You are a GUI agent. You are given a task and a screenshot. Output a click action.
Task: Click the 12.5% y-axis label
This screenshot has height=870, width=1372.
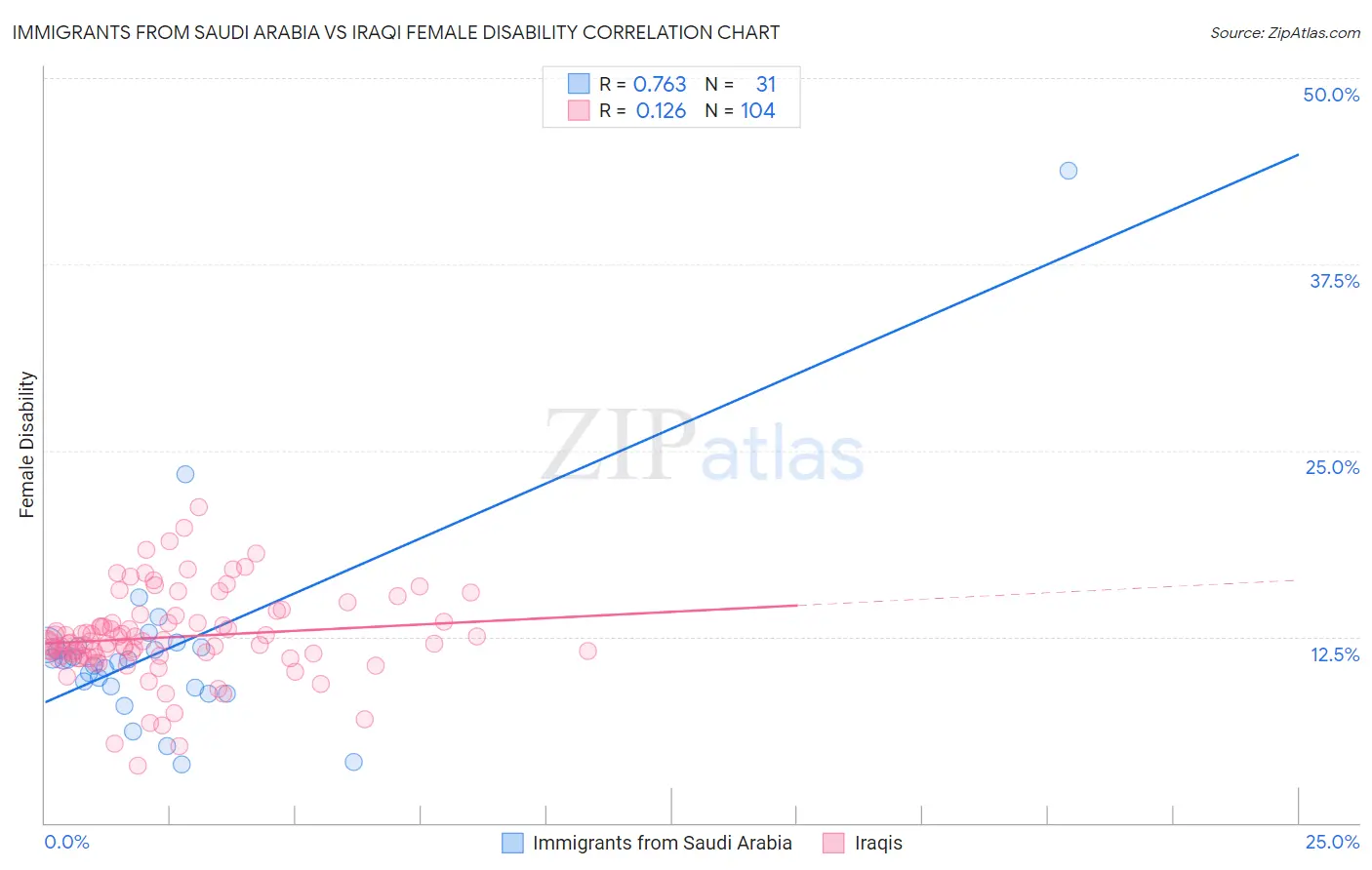1334,654
